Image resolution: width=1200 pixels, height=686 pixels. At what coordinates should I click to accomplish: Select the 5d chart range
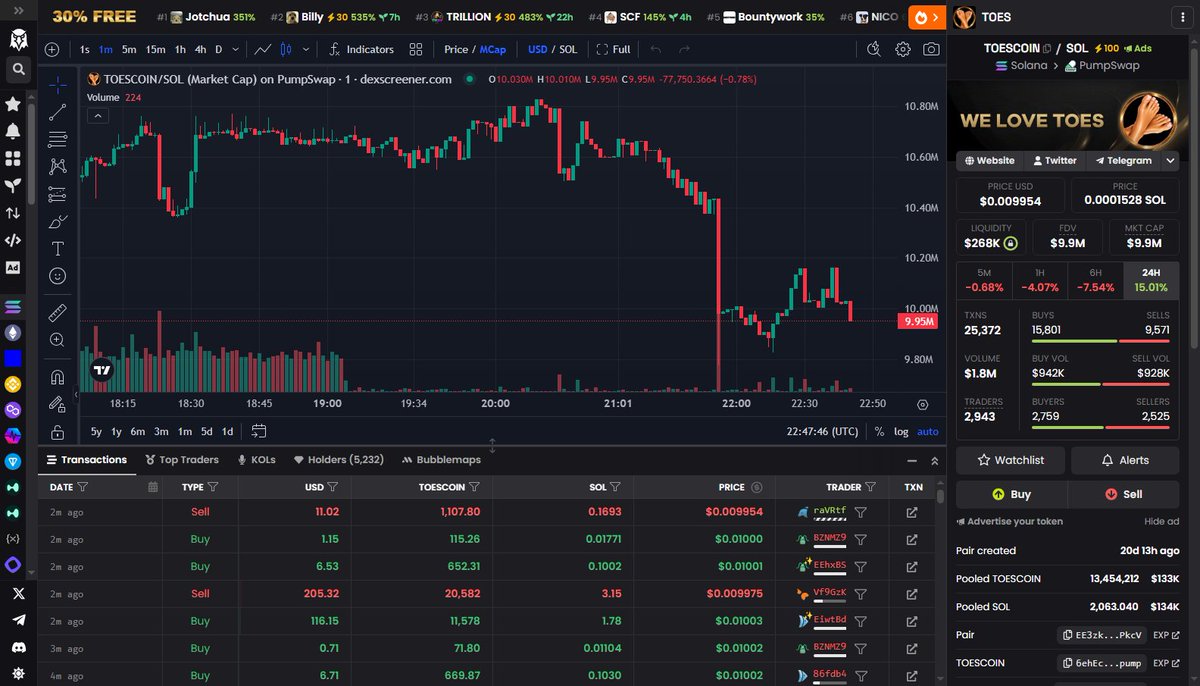(x=206, y=431)
